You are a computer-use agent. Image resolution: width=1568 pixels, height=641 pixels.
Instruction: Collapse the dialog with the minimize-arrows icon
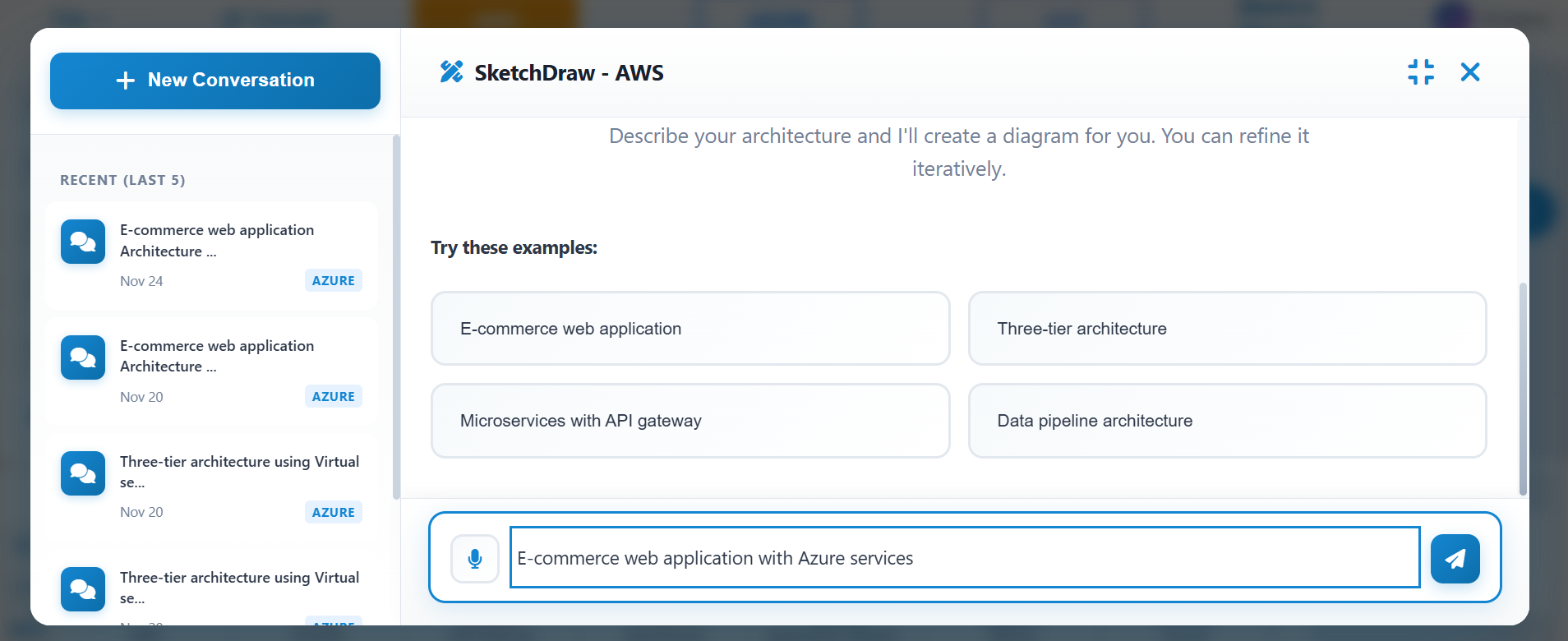(x=1421, y=72)
